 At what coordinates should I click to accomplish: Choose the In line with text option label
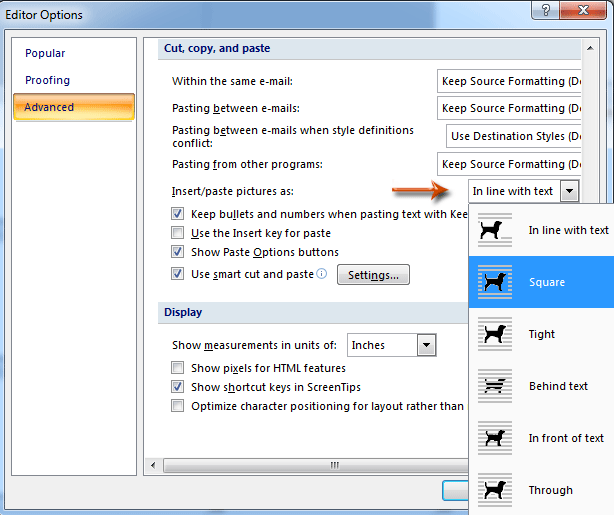click(x=569, y=230)
